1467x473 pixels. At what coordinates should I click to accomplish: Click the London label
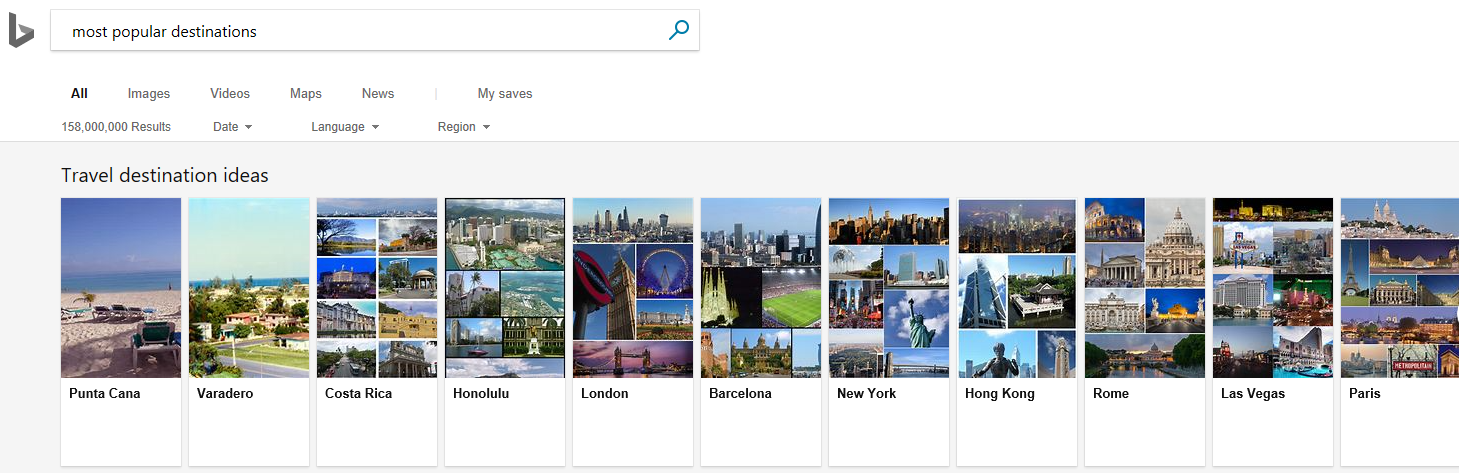click(605, 394)
